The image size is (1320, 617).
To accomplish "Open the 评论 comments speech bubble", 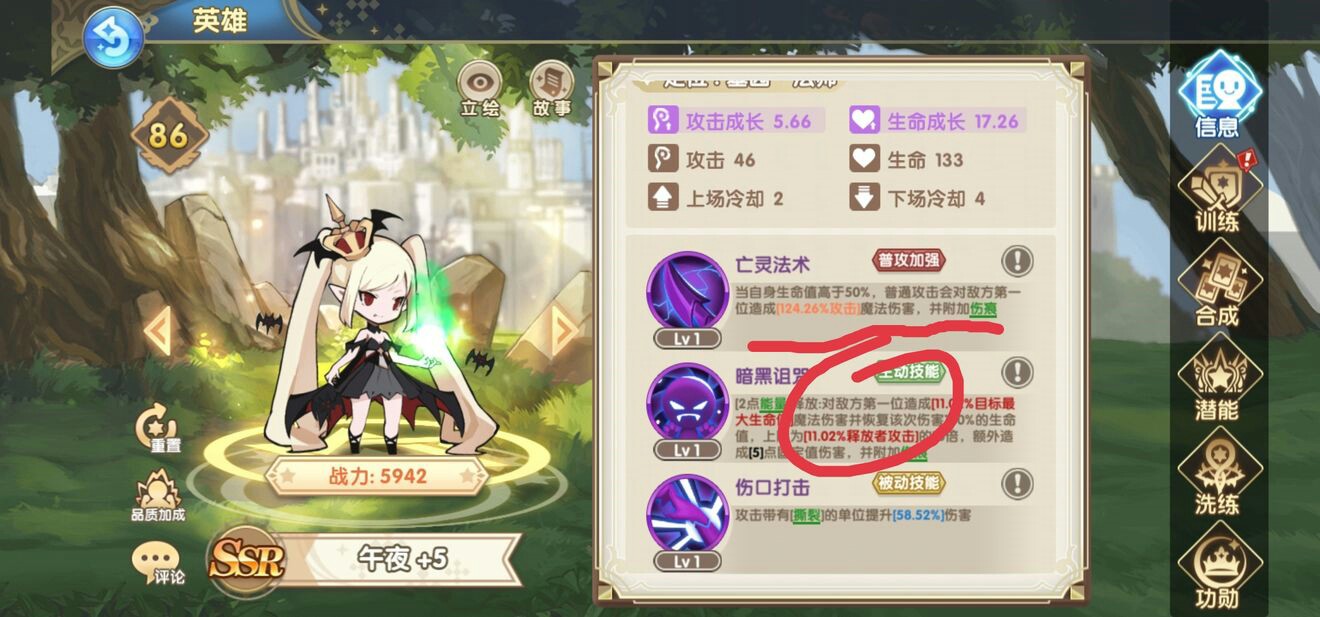I will (157, 565).
